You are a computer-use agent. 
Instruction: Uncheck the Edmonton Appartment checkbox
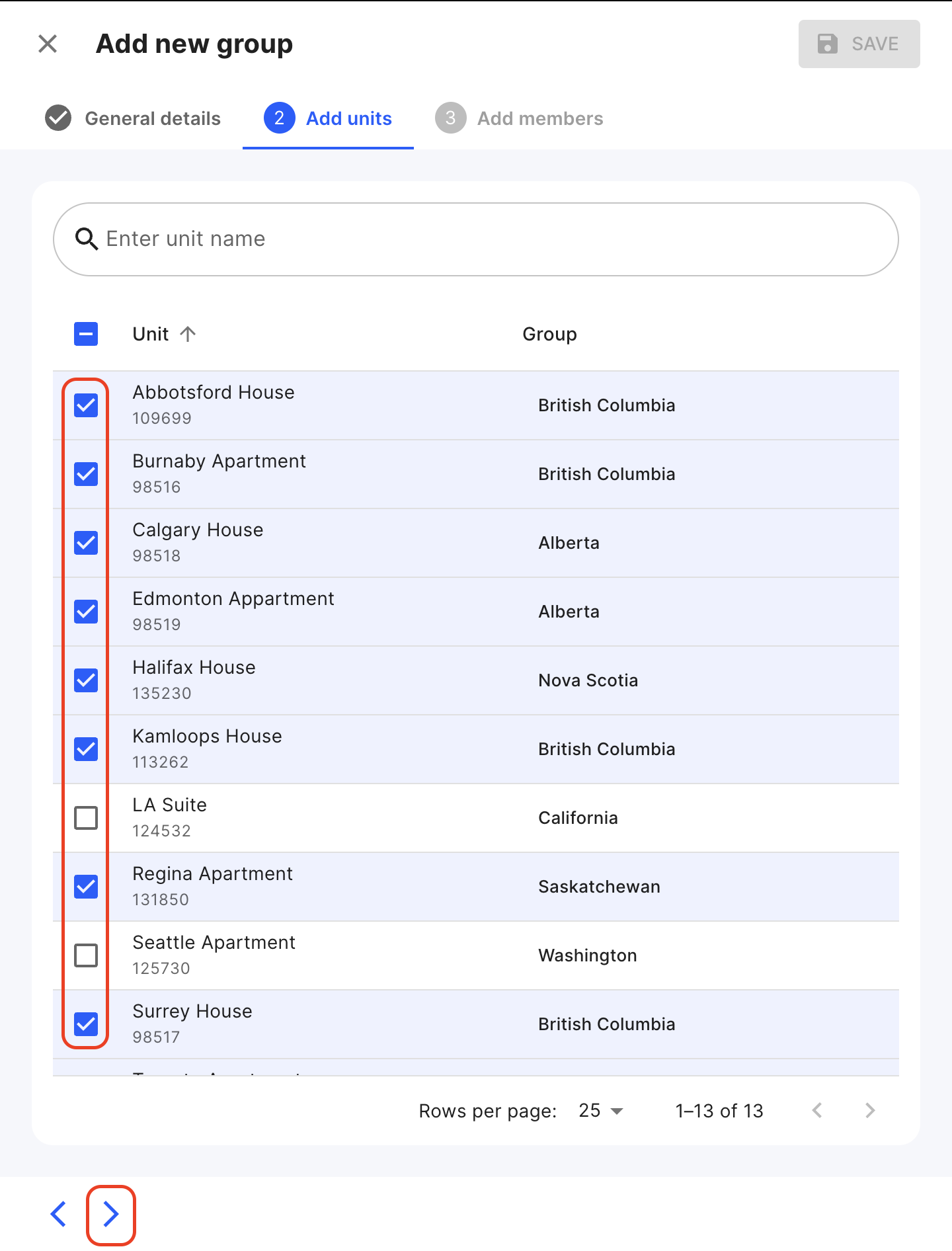click(86, 612)
